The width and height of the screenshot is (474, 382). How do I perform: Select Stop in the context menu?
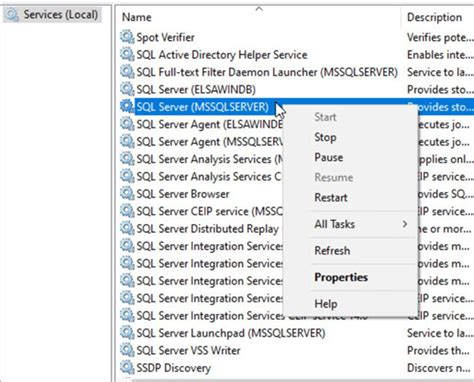pos(325,137)
